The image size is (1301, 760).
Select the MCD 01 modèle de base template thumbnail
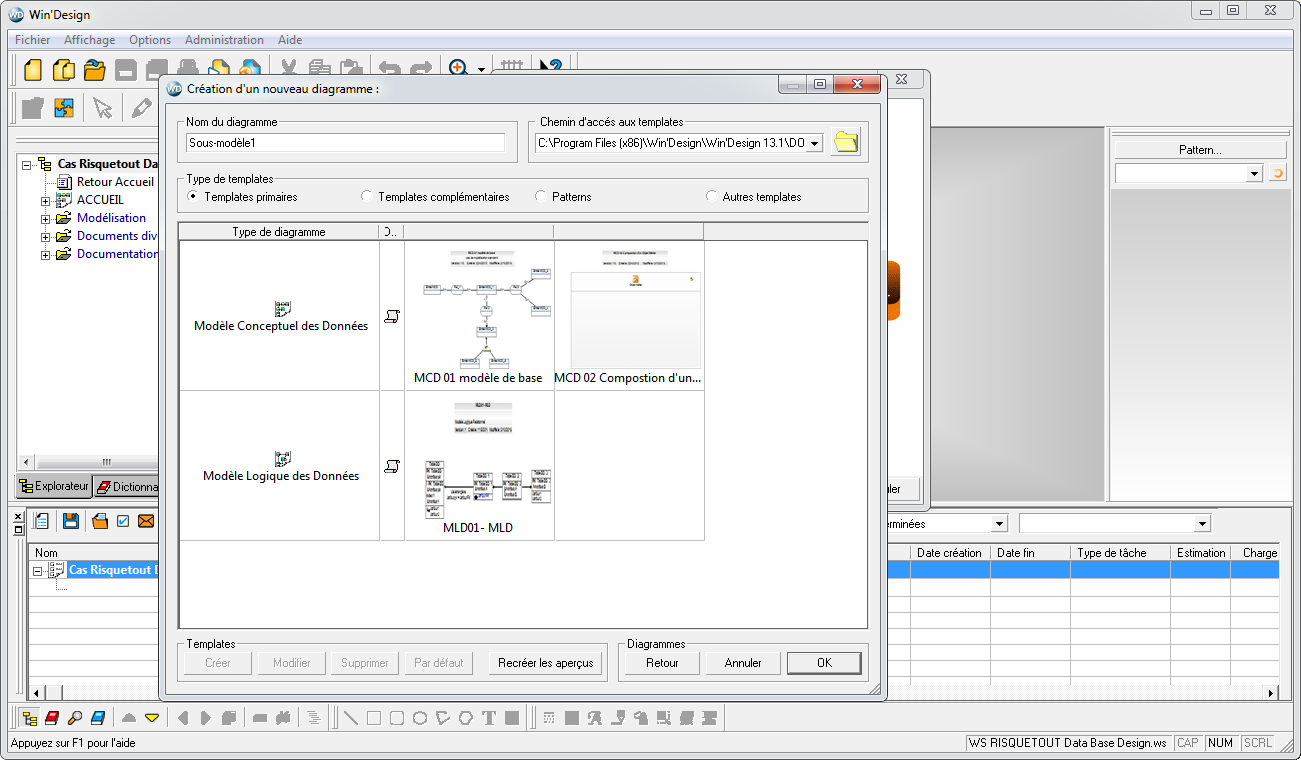pyautogui.click(x=479, y=315)
